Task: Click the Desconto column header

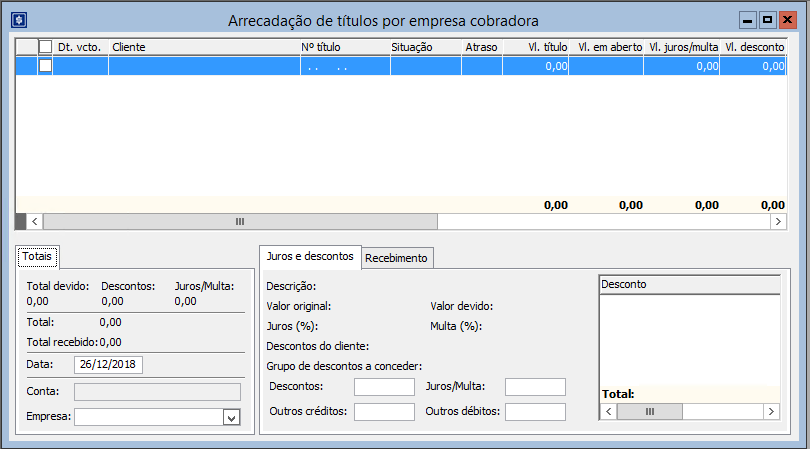Action: (688, 284)
